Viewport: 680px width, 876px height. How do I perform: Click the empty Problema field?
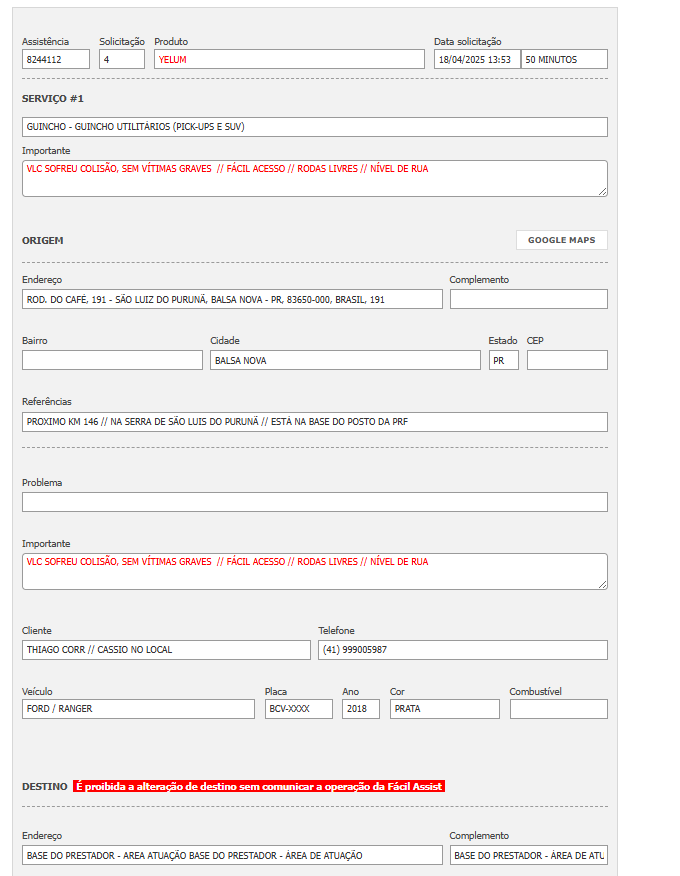[314, 502]
